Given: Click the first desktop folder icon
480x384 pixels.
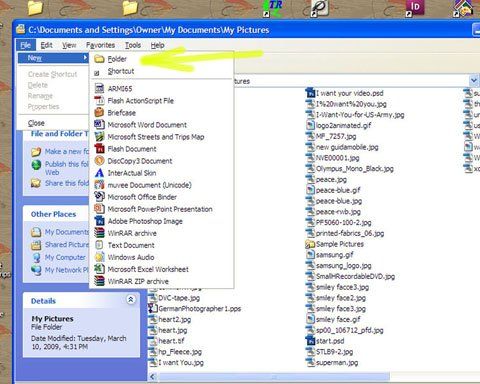Looking at the screenshot, I should (x=35, y=8).
